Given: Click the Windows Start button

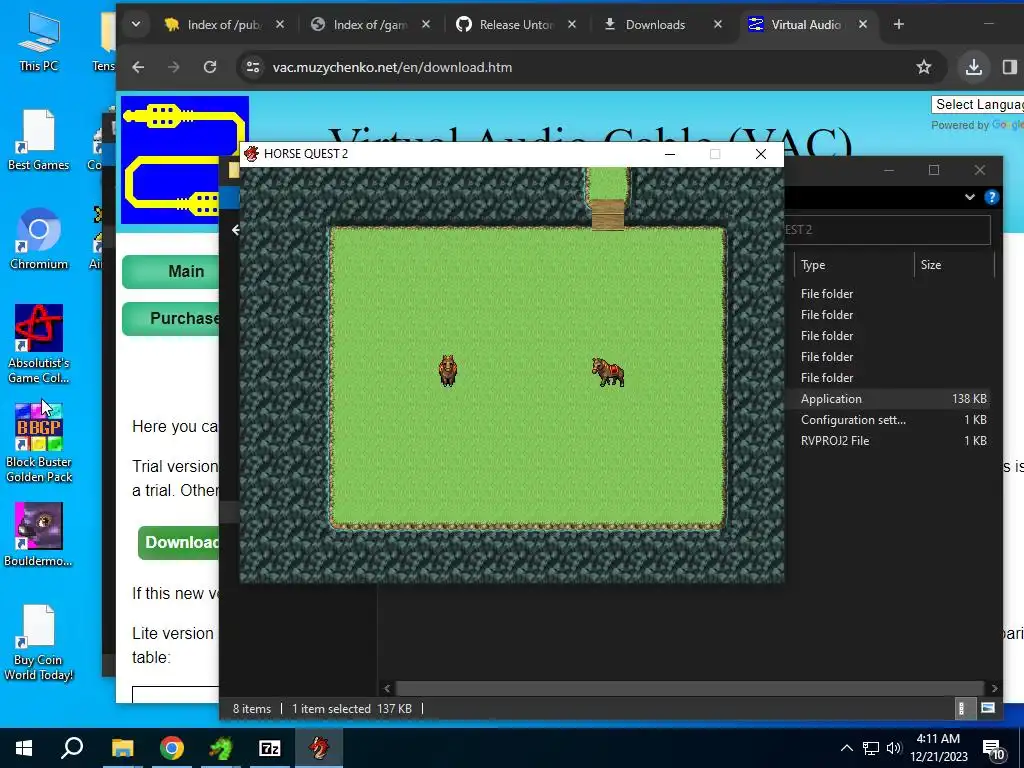Looking at the screenshot, I should tap(24, 748).
